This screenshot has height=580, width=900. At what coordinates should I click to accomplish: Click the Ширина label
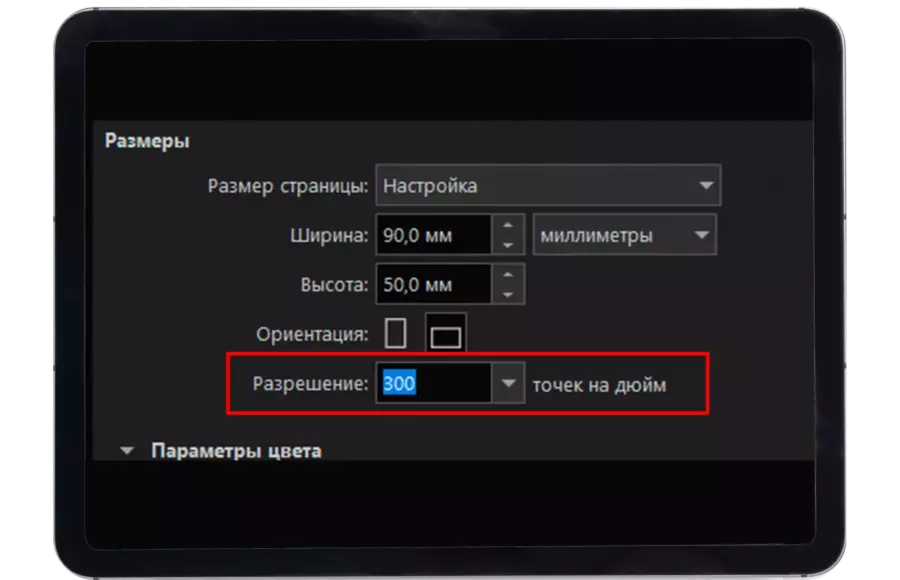point(326,236)
